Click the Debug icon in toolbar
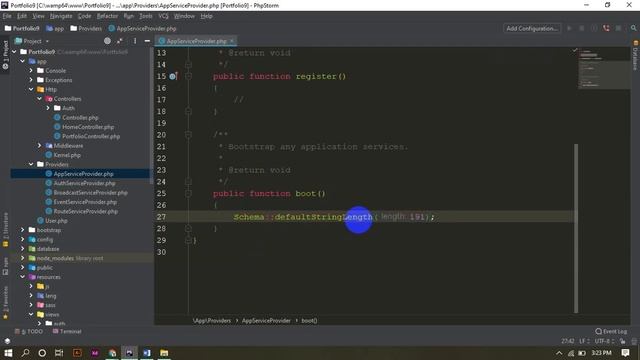The width and height of the screenshot is (640, 360). [582, 28]
